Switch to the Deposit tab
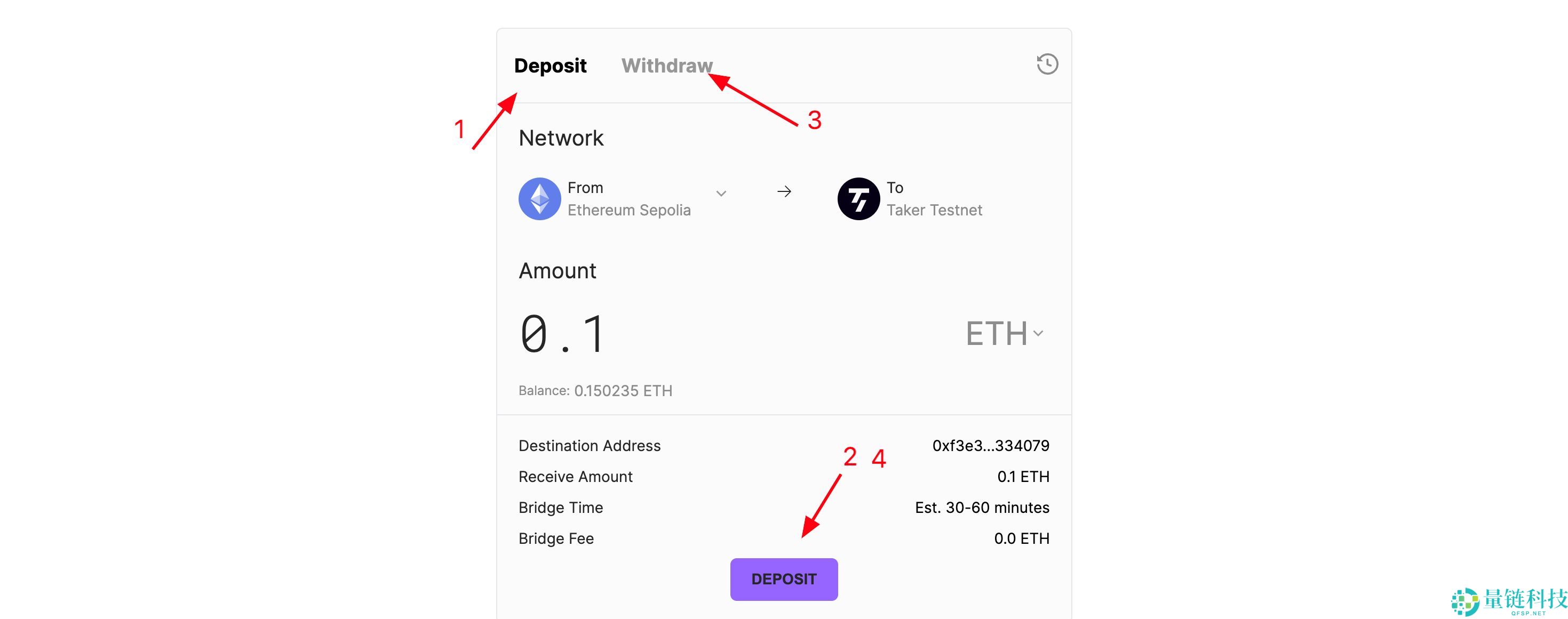This screenshot has height=619, width=1568. (550, 66)
